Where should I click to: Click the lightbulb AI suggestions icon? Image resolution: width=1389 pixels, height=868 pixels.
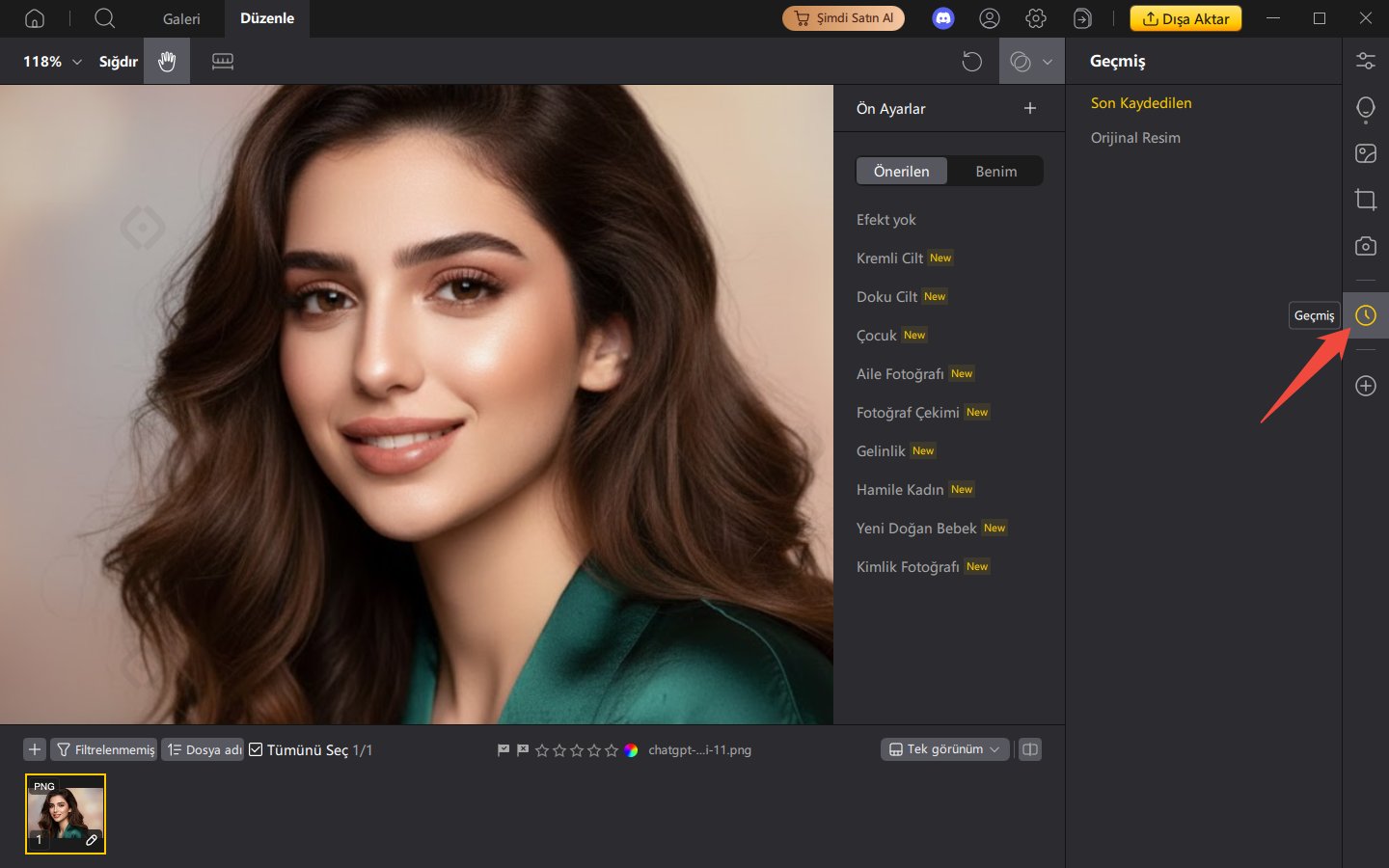click(x=1365, y=108)
